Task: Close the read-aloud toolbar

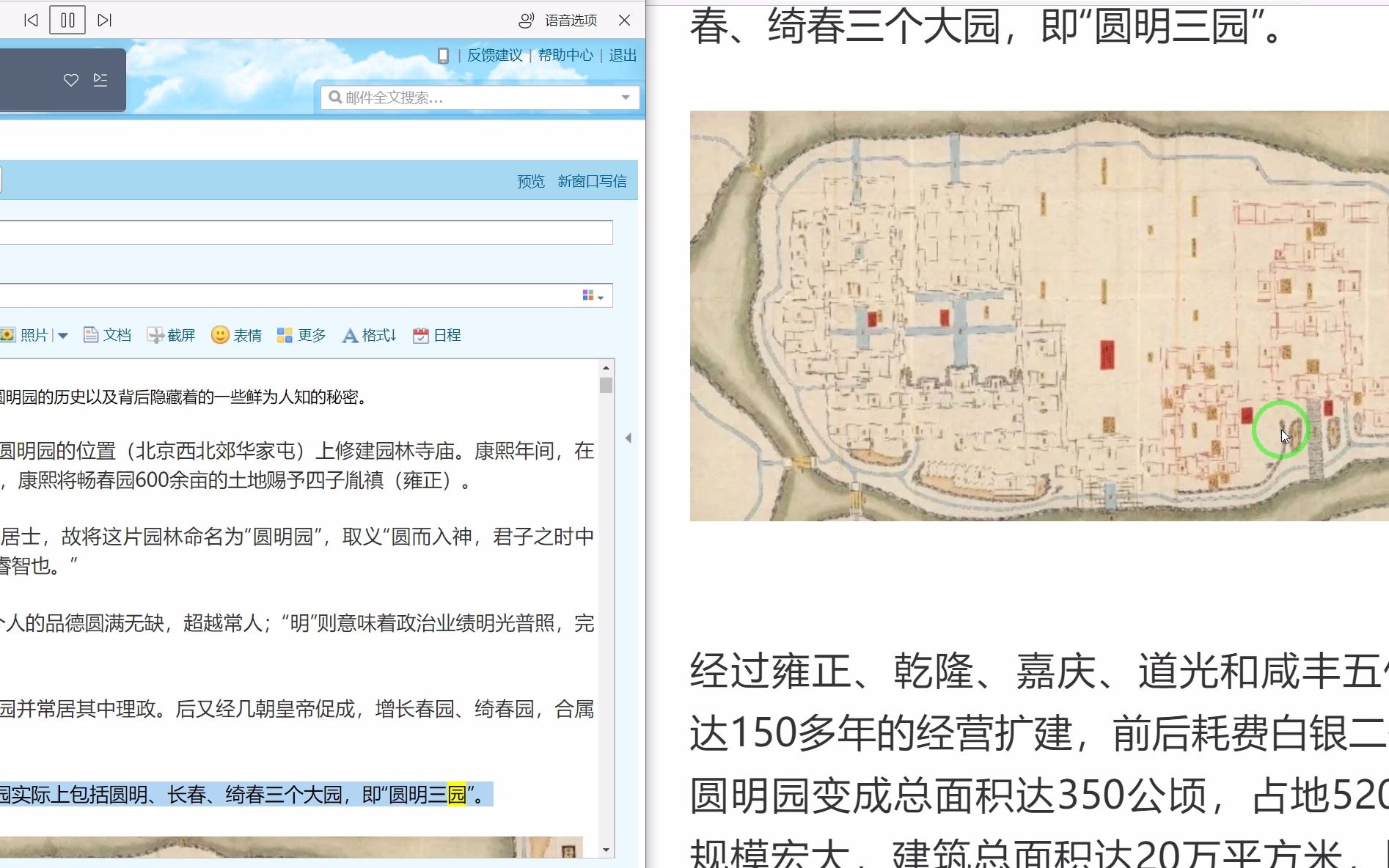Action: (x=625, y=21)
